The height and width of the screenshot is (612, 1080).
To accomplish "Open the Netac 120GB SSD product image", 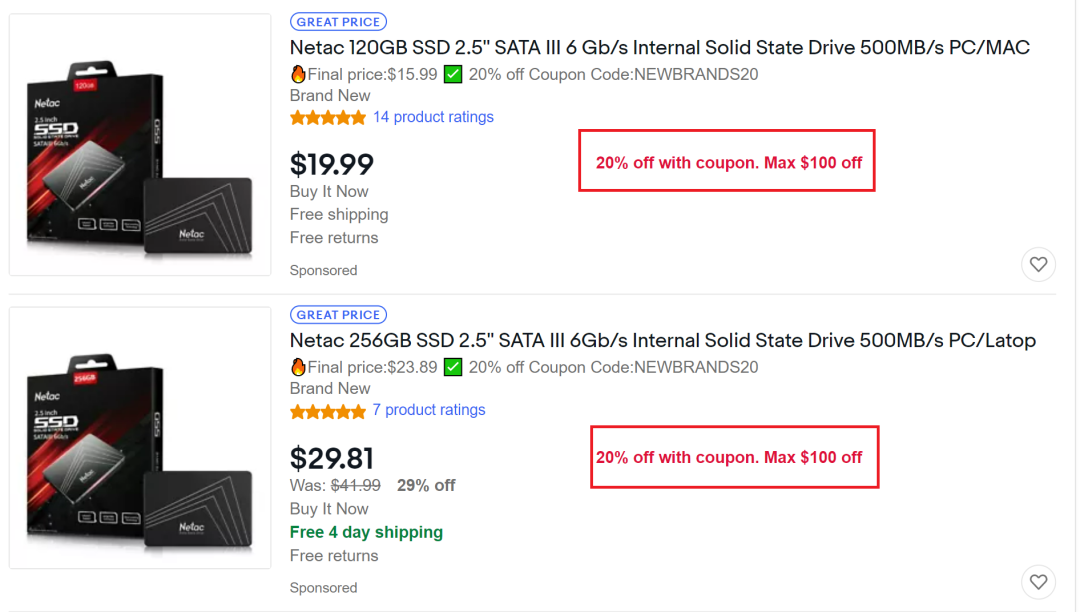I will [x=140, y=145].
